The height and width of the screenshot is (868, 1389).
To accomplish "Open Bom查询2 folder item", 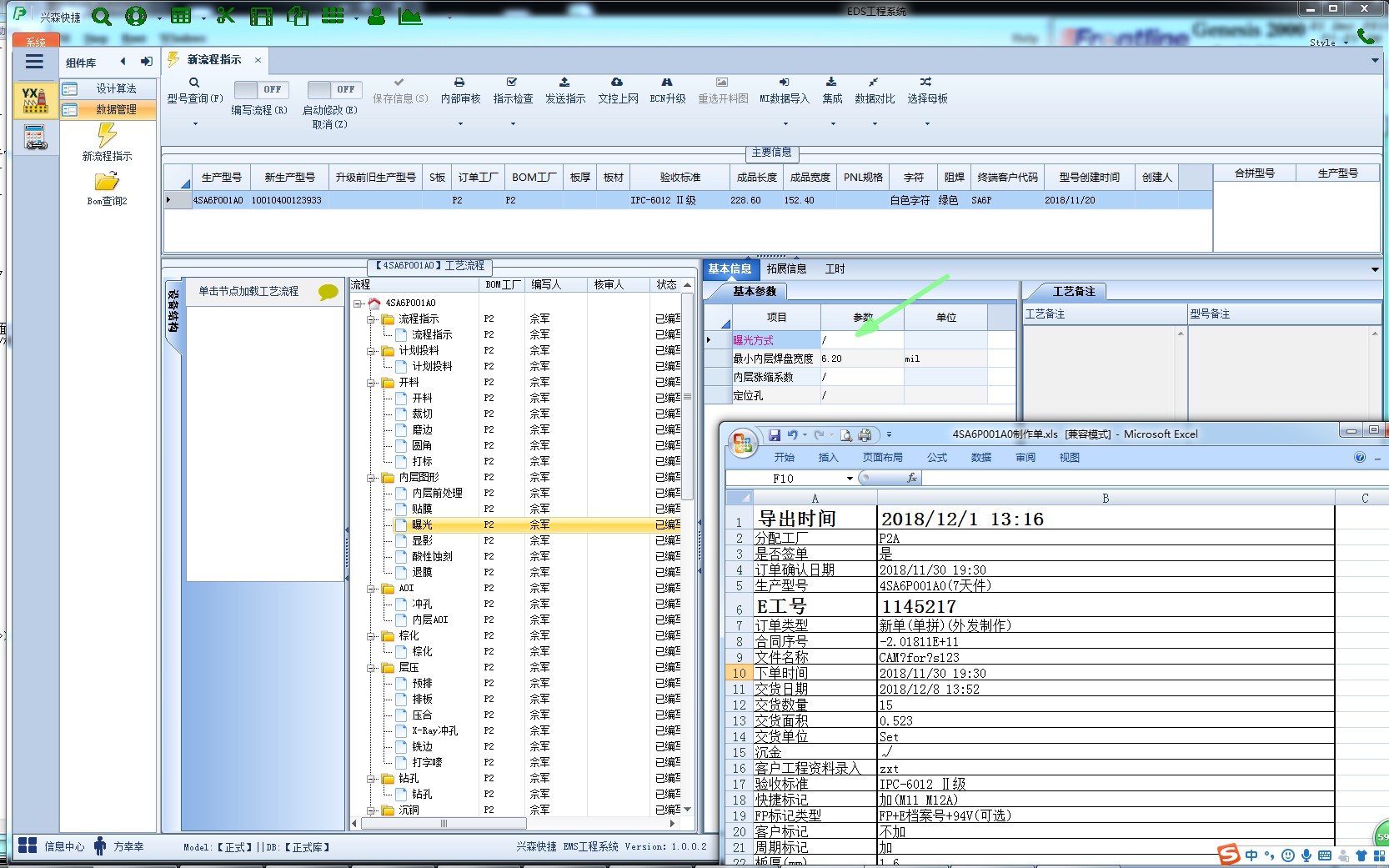I will pyautogui.click(x=108, y=188).
